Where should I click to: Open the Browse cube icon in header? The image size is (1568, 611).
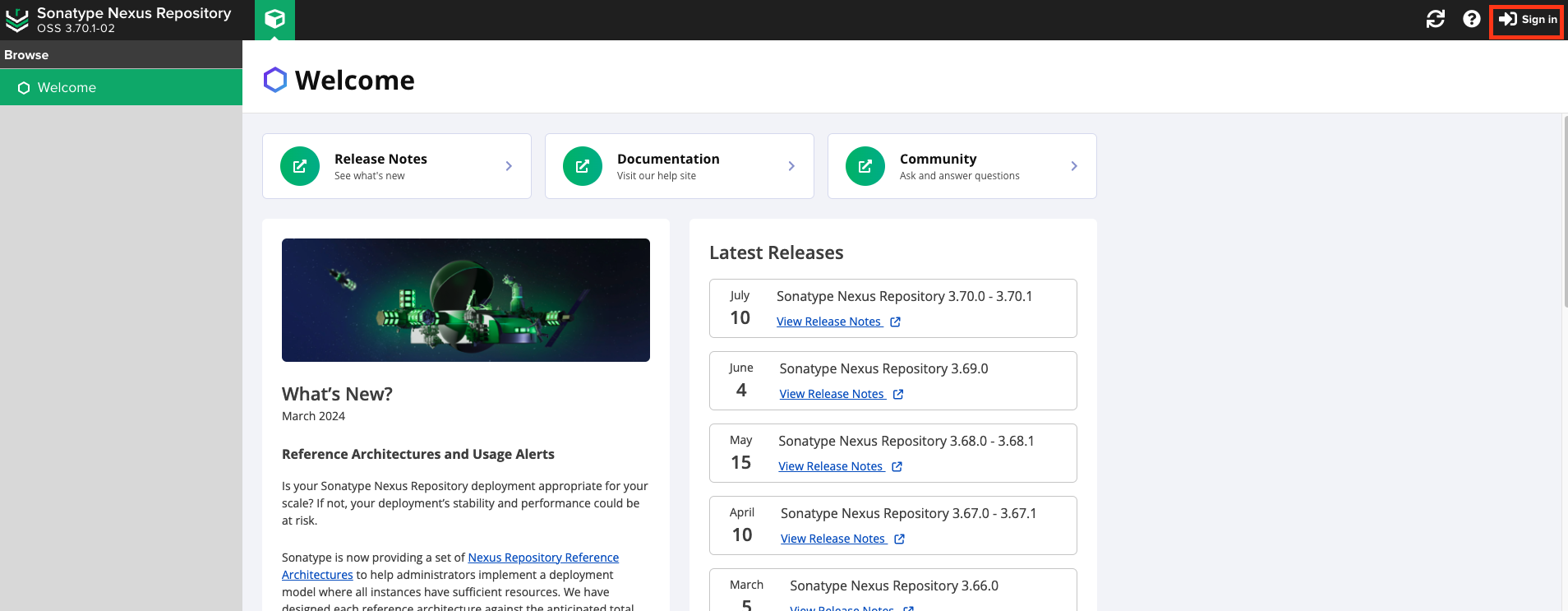point(274,19)
